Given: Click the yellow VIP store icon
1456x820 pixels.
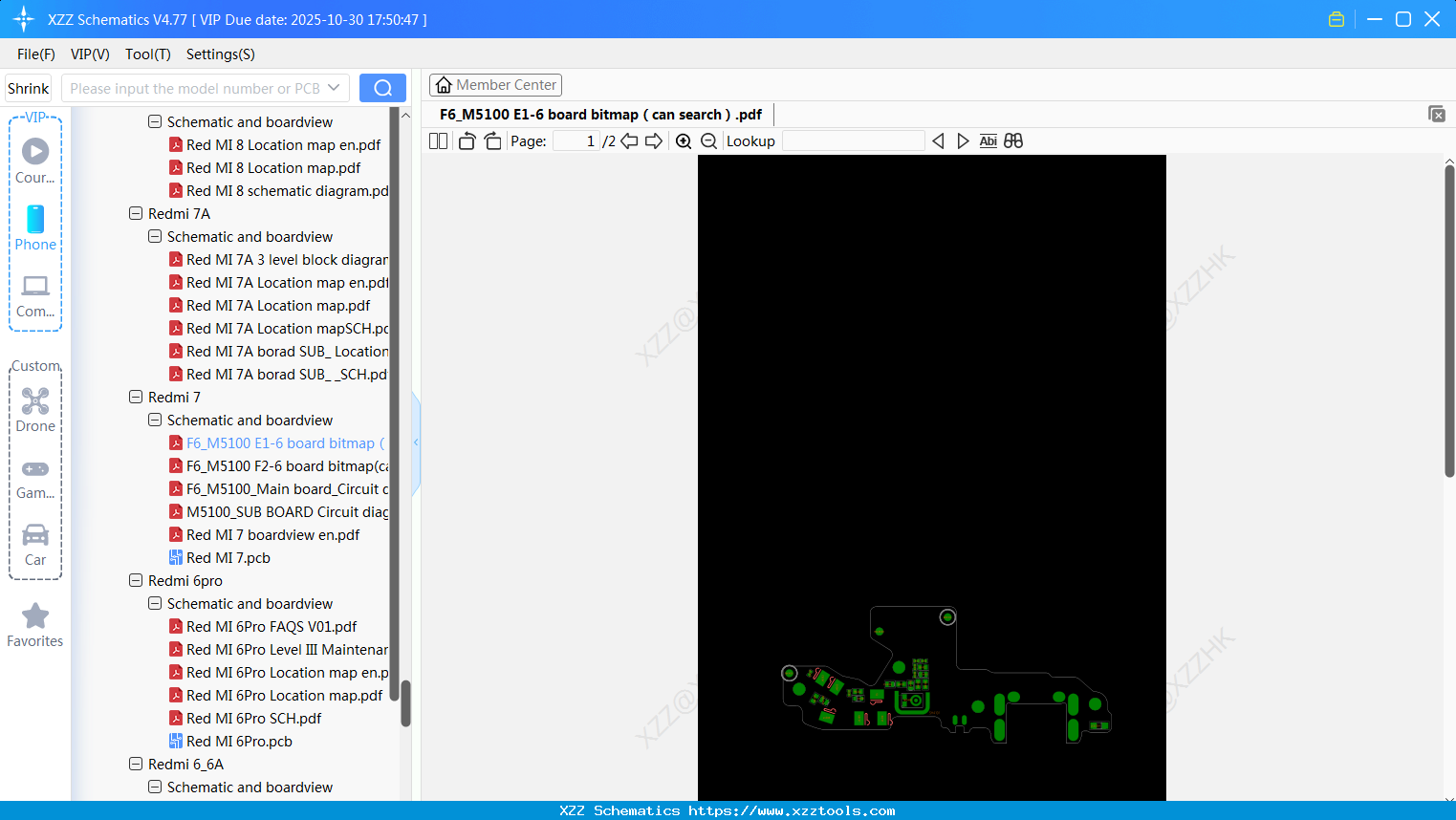Looking at the screenshot, I should [x=1336, y=19].
